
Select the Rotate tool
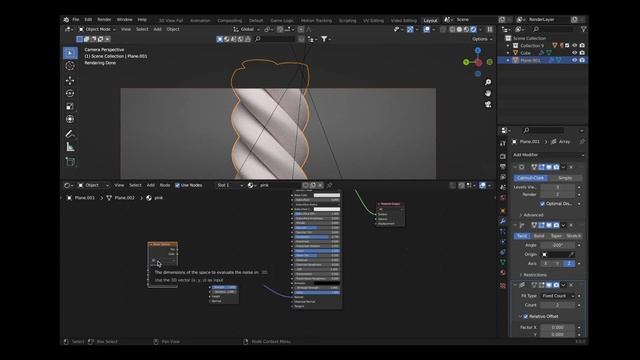(x=70, y=93)
